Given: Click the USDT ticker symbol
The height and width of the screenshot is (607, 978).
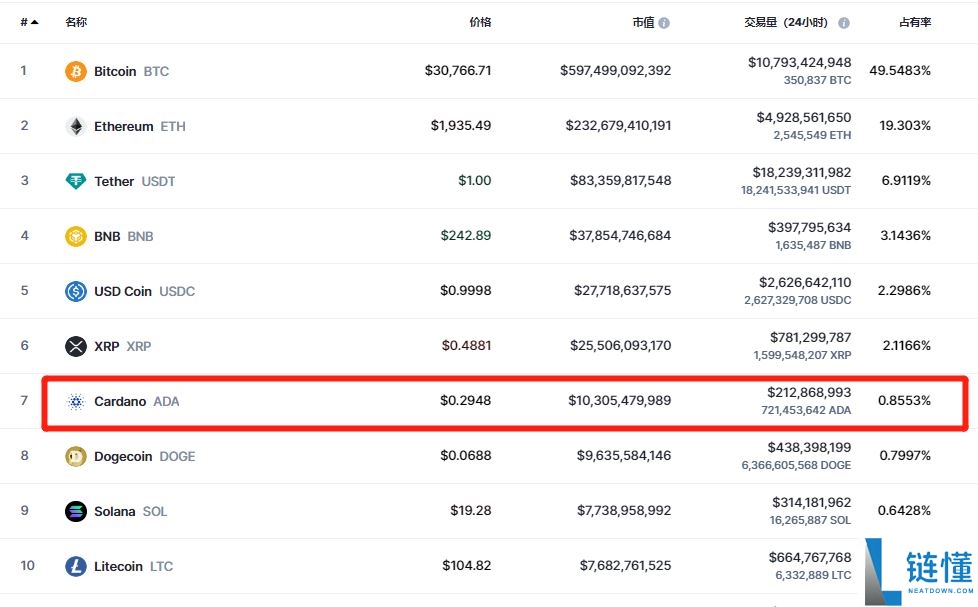Looking at the screenshot, I should click(158, 181).
